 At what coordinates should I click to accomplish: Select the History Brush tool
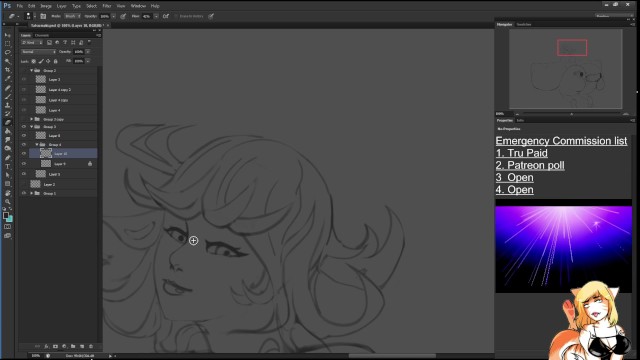click(x=7, y=114)
